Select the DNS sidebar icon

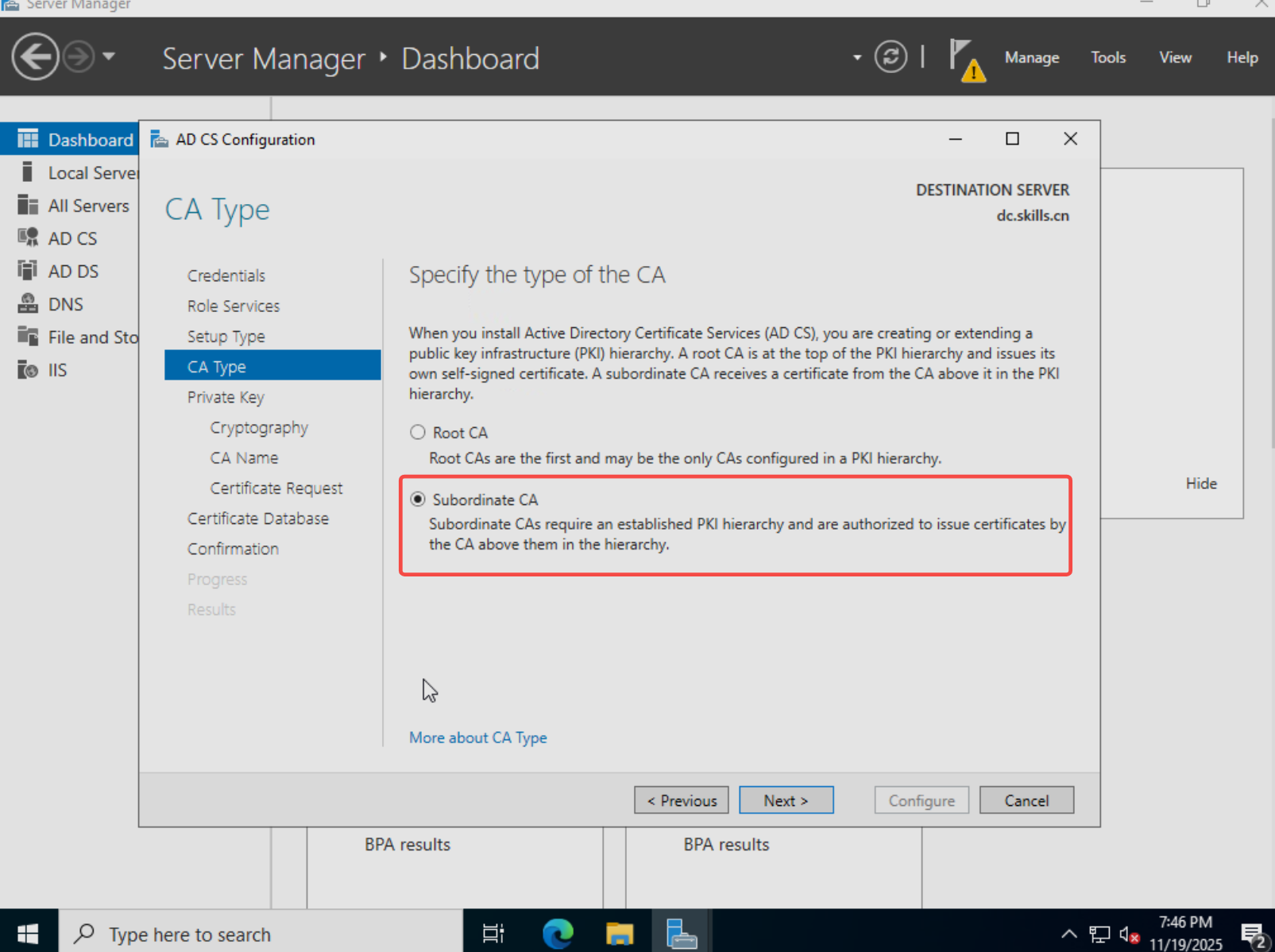tap(28, 303)
